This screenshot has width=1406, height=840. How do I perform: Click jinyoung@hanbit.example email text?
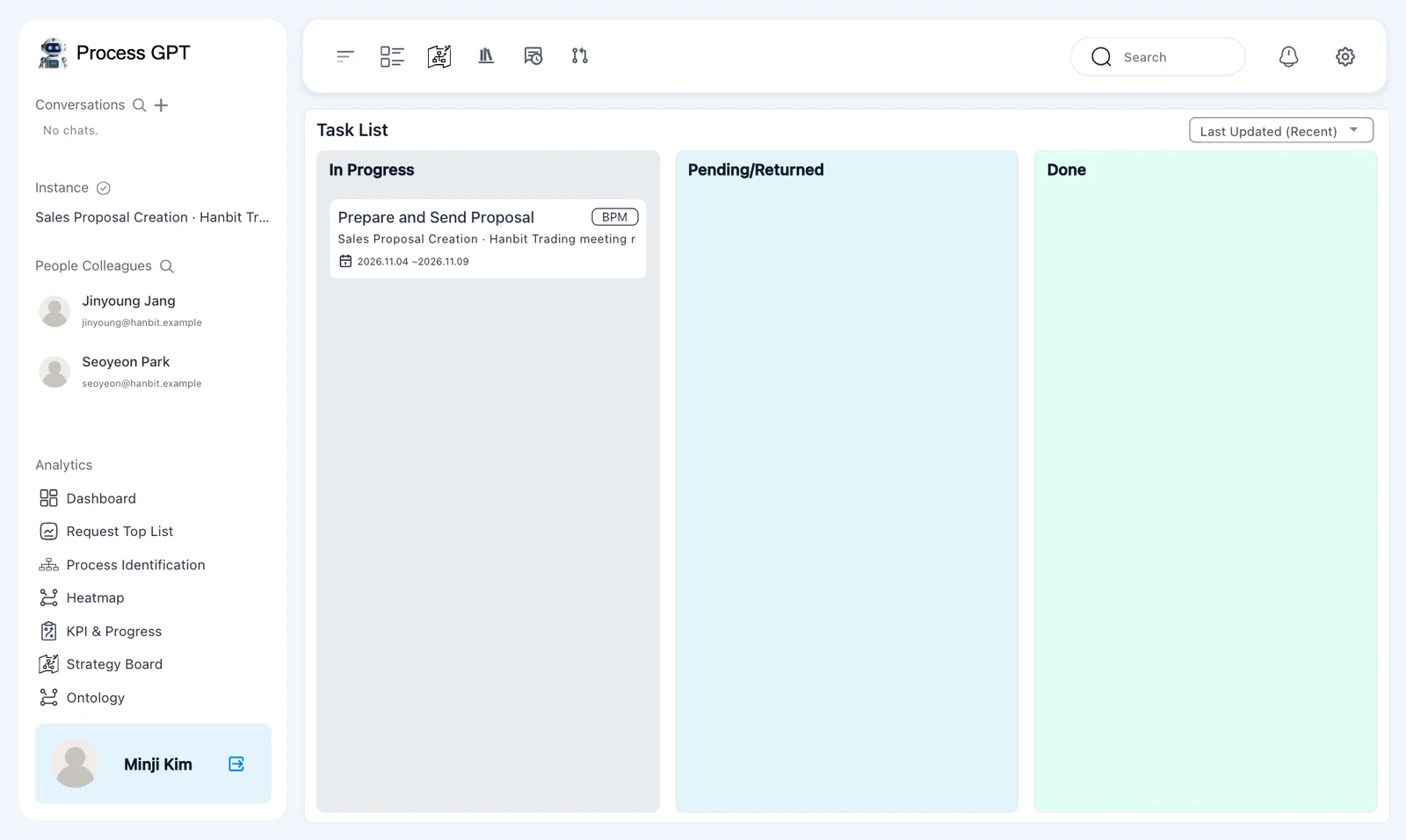141,322
